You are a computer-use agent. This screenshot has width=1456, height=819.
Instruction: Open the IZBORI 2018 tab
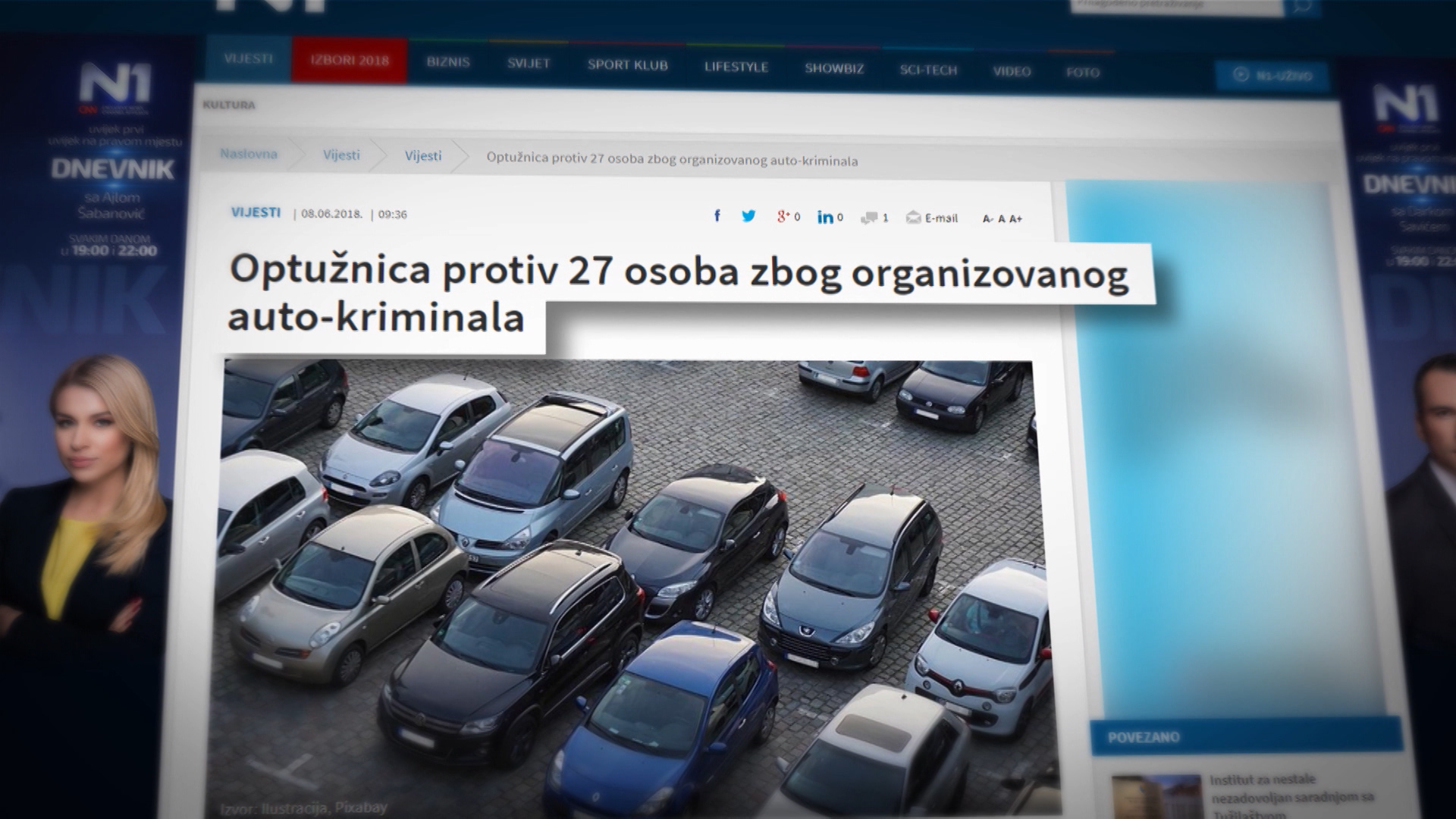coord(350,61)
